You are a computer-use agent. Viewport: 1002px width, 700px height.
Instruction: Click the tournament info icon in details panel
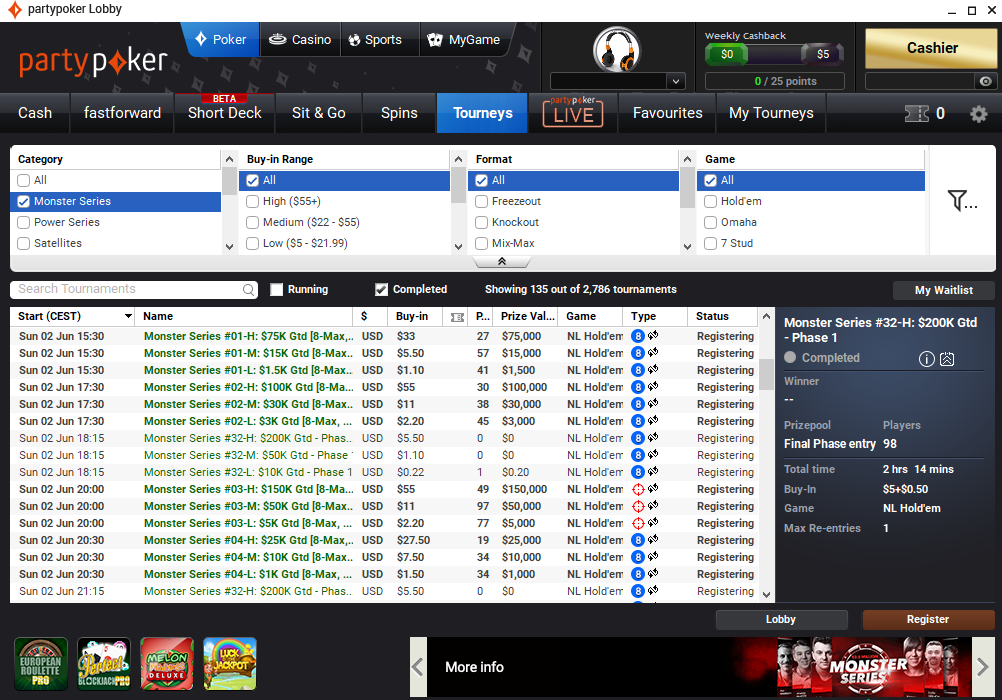(926, 358)
